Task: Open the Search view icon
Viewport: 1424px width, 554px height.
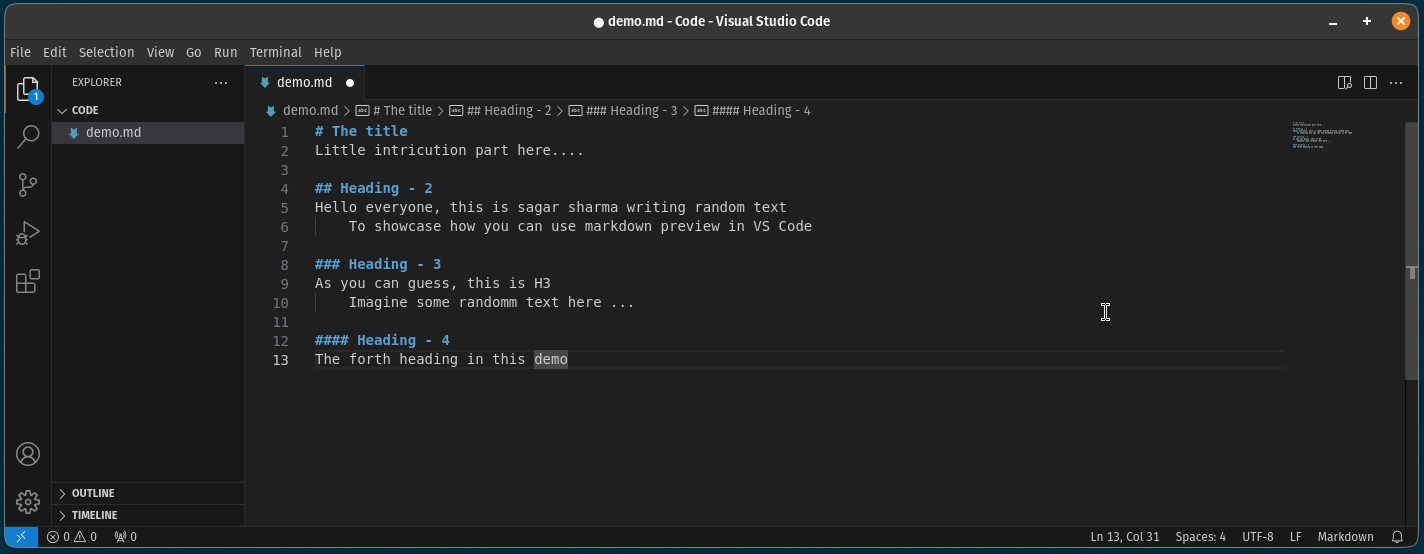Action: click(28, 137)
